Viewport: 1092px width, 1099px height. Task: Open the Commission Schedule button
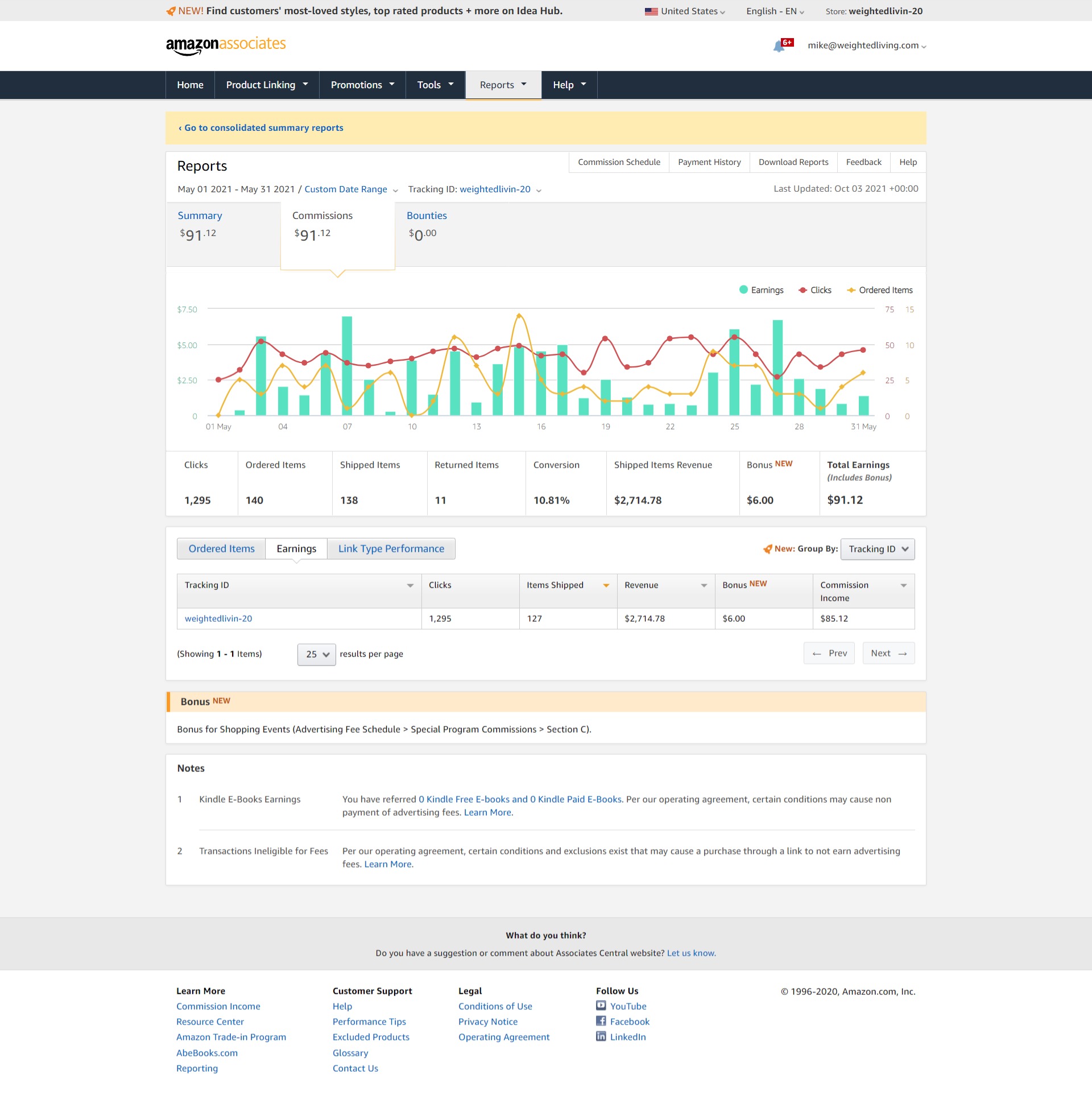619,162
